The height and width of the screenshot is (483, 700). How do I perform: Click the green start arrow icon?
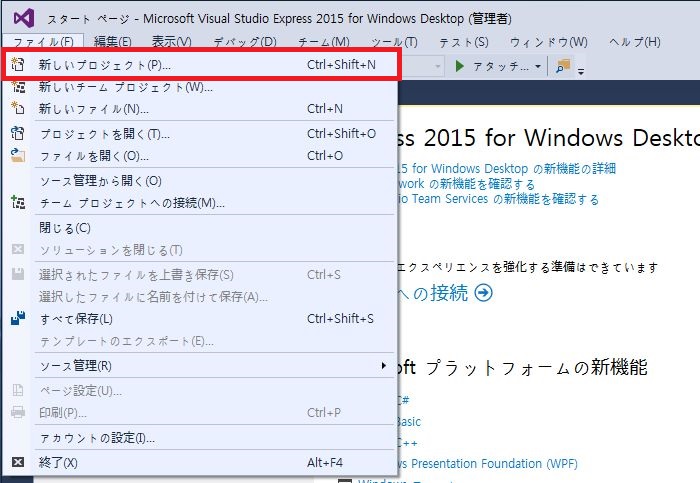coord(459,66)
